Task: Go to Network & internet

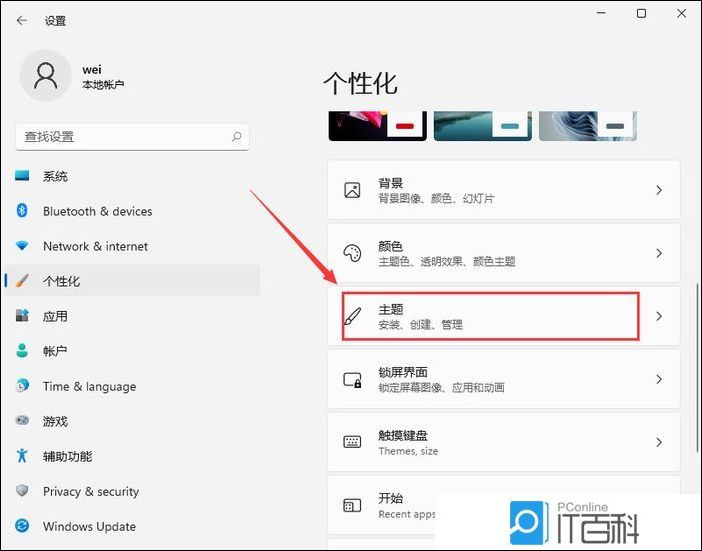Action: pos(133,246)
